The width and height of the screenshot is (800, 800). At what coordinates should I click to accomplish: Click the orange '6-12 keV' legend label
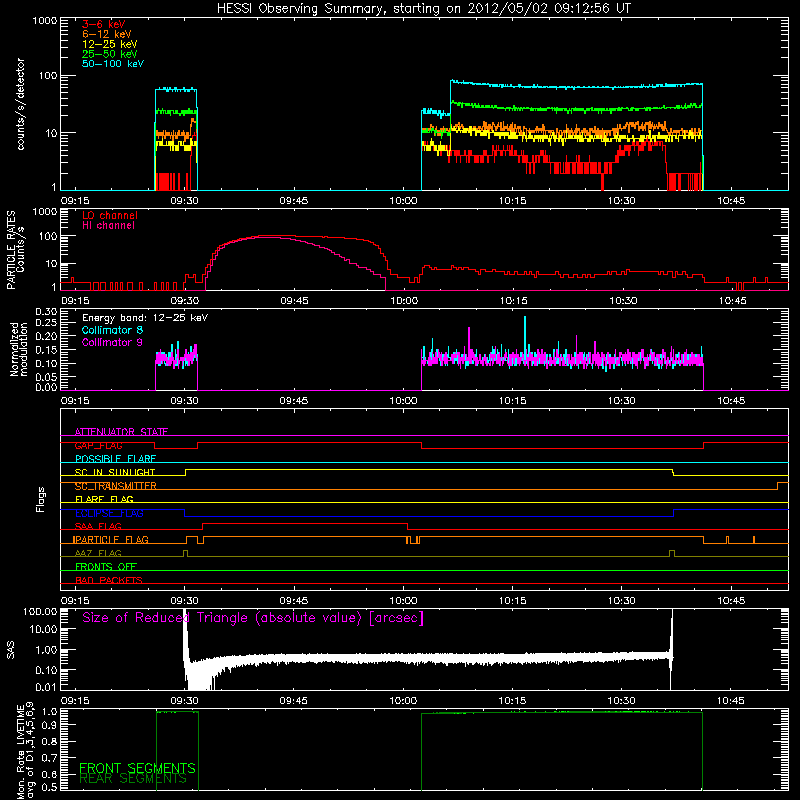[x=107, y=34]
